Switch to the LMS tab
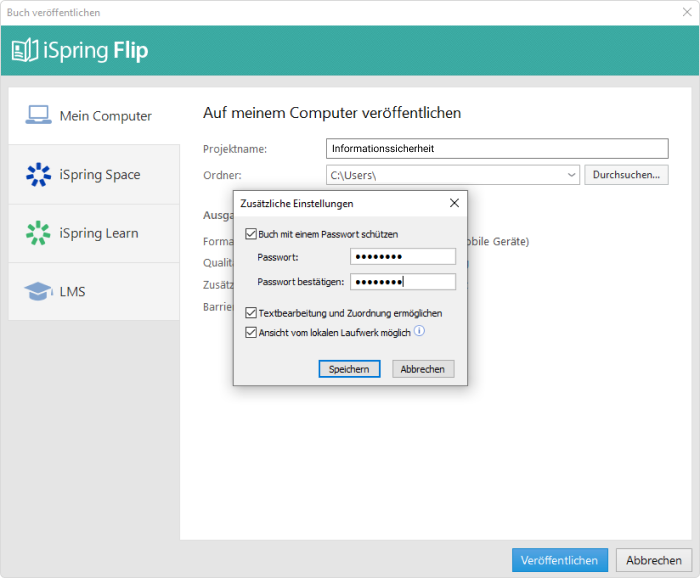700x578 pixels. point(94,291)
